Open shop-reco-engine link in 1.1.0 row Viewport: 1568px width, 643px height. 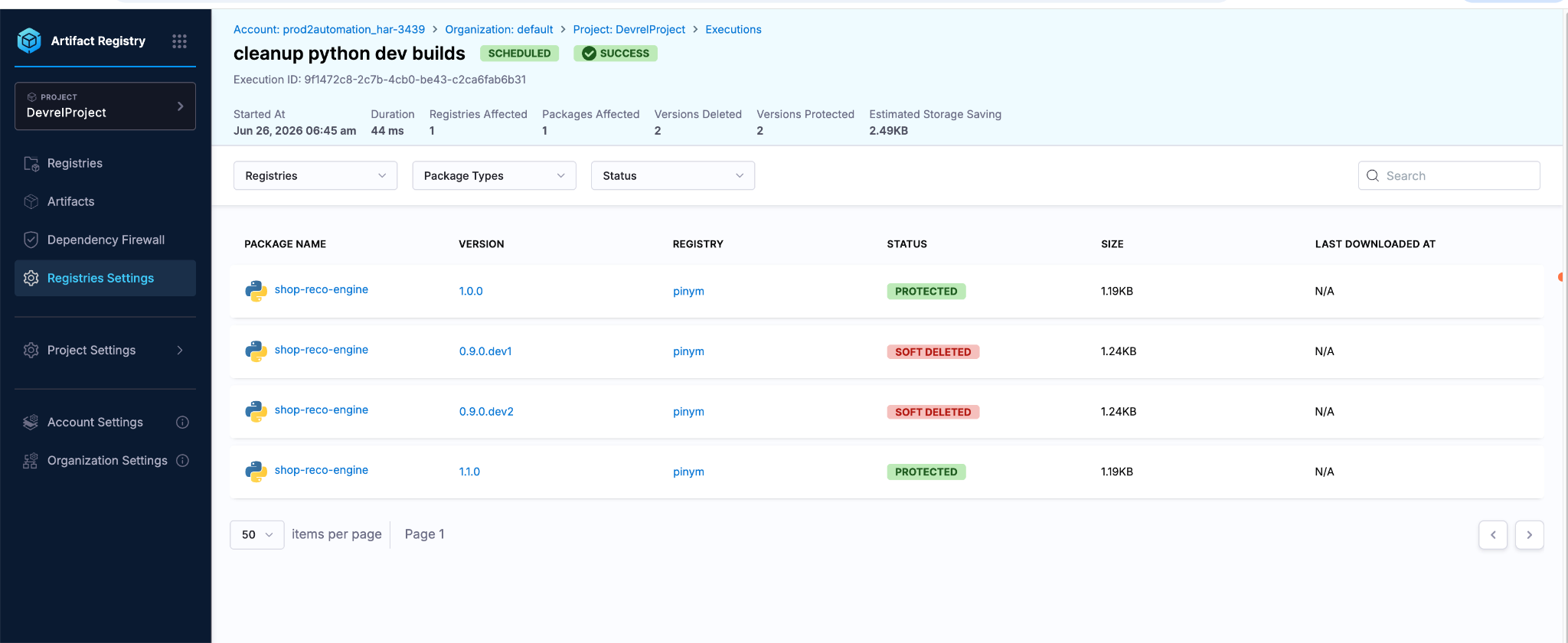pos(322,470)
